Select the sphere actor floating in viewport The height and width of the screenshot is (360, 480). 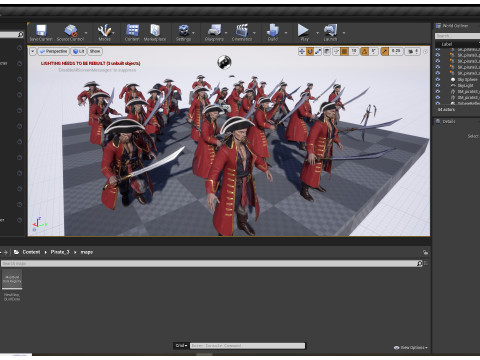224,62
